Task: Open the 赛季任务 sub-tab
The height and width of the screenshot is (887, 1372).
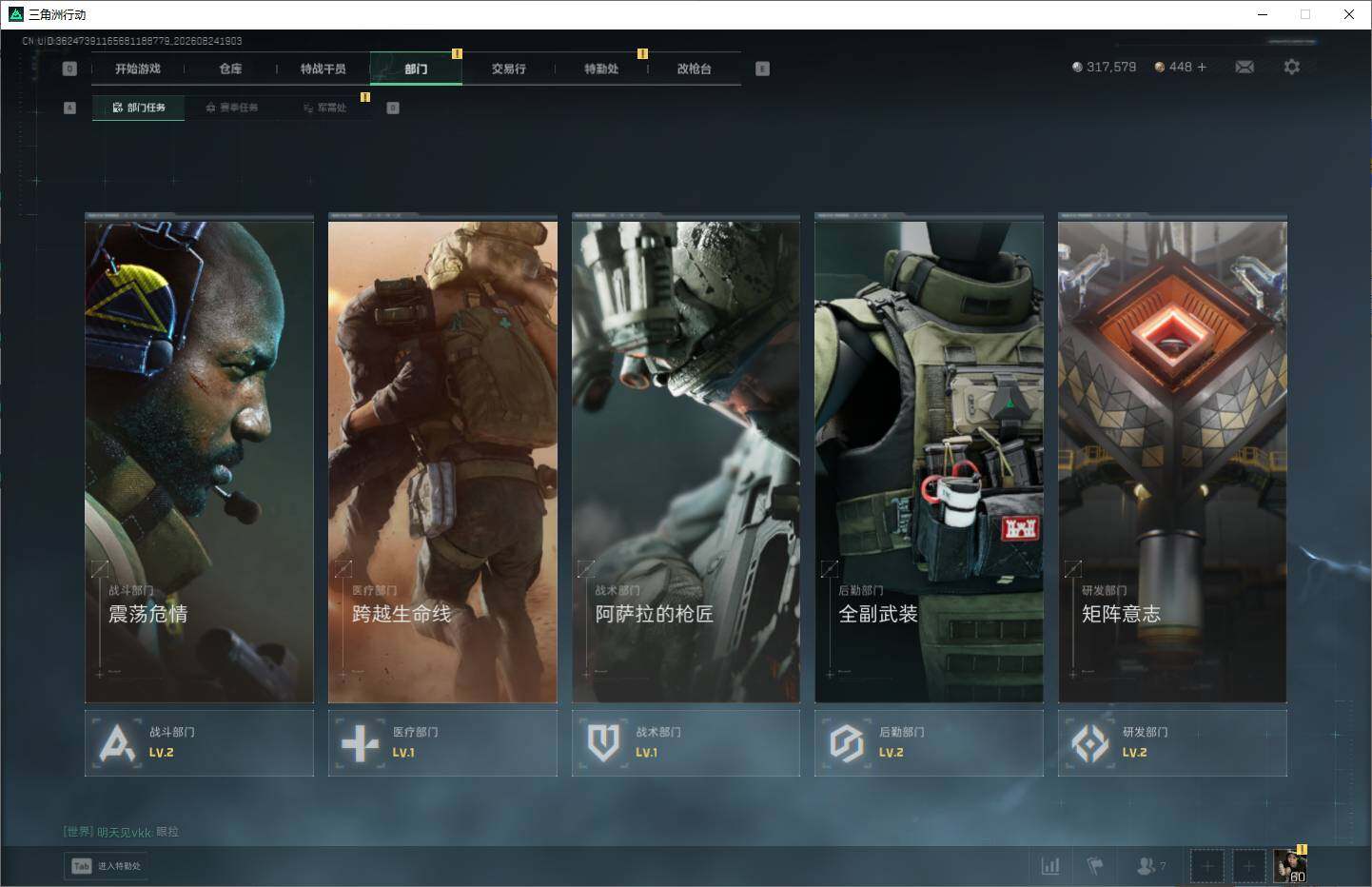Action: click(x=231, y=108)
